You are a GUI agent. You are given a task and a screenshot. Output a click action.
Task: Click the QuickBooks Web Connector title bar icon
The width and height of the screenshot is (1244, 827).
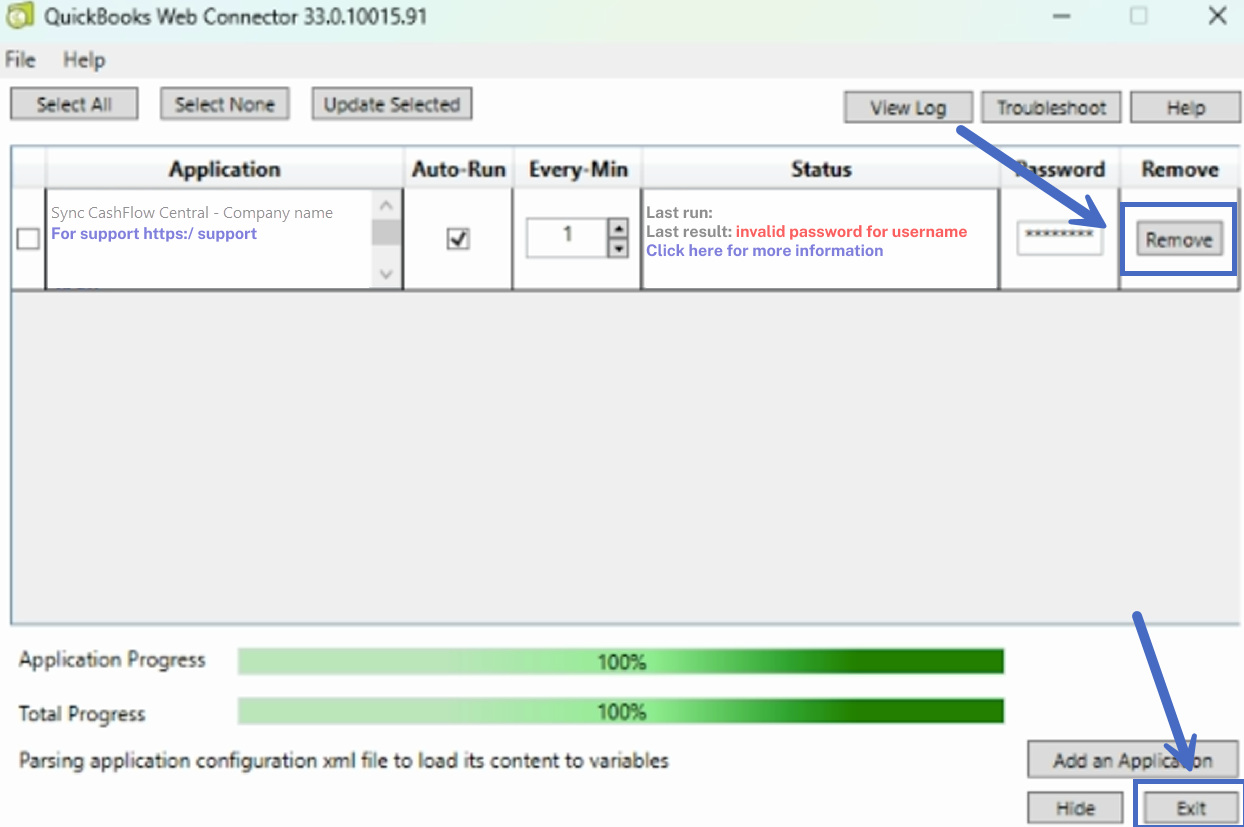point(19,17)
